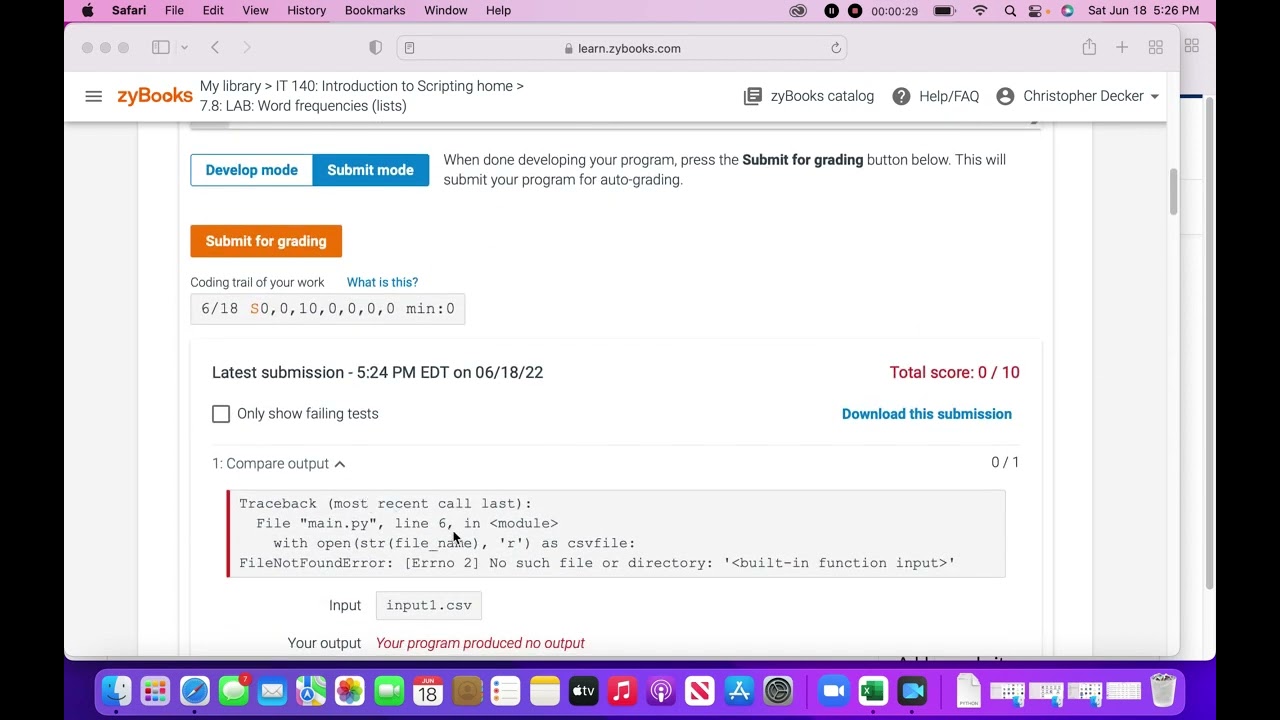
Task: Stop the screen recording
Action: pos(855,10)
